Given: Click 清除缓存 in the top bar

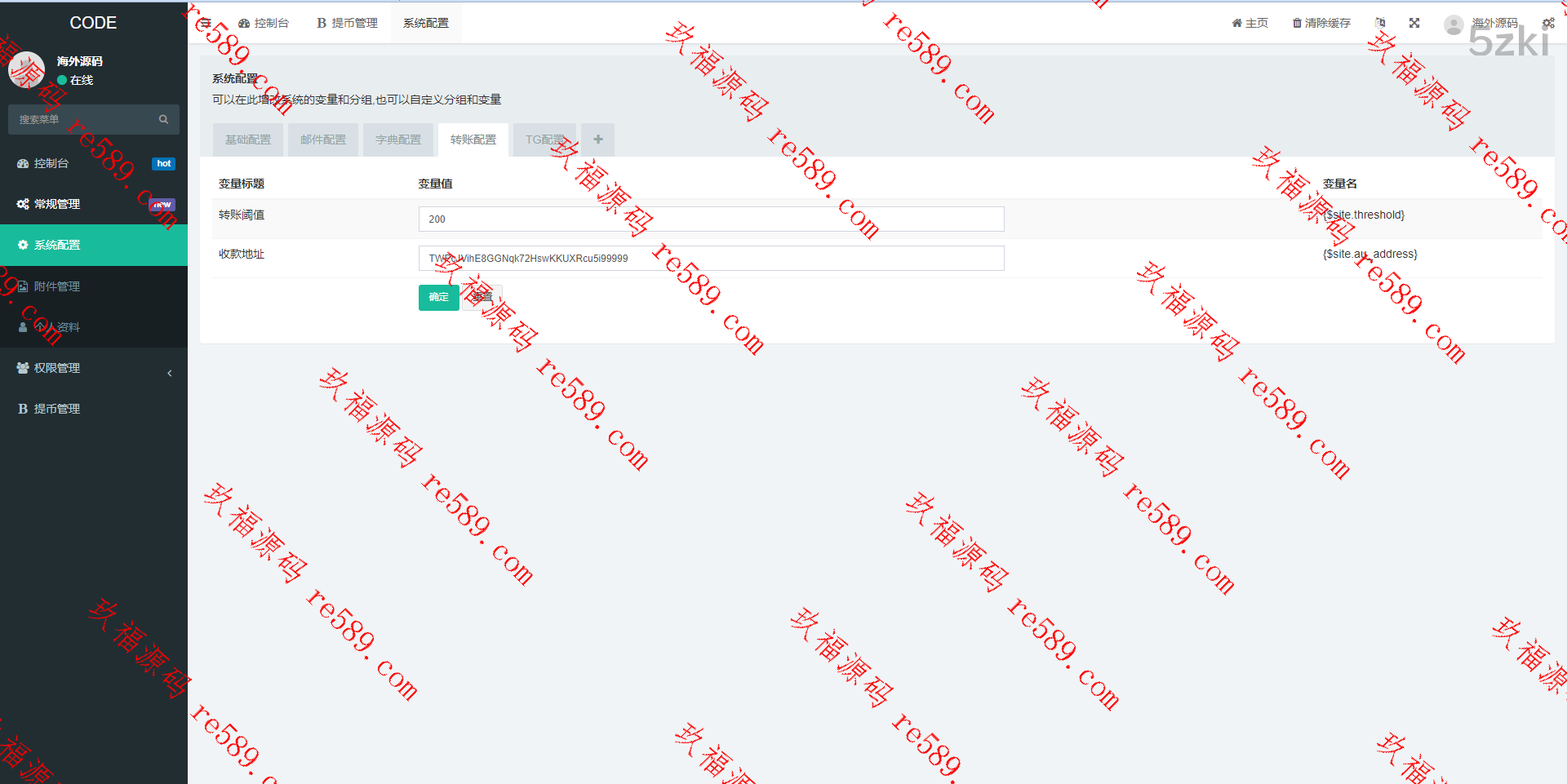Looking at the screenshot, I should click(1321, 23).
